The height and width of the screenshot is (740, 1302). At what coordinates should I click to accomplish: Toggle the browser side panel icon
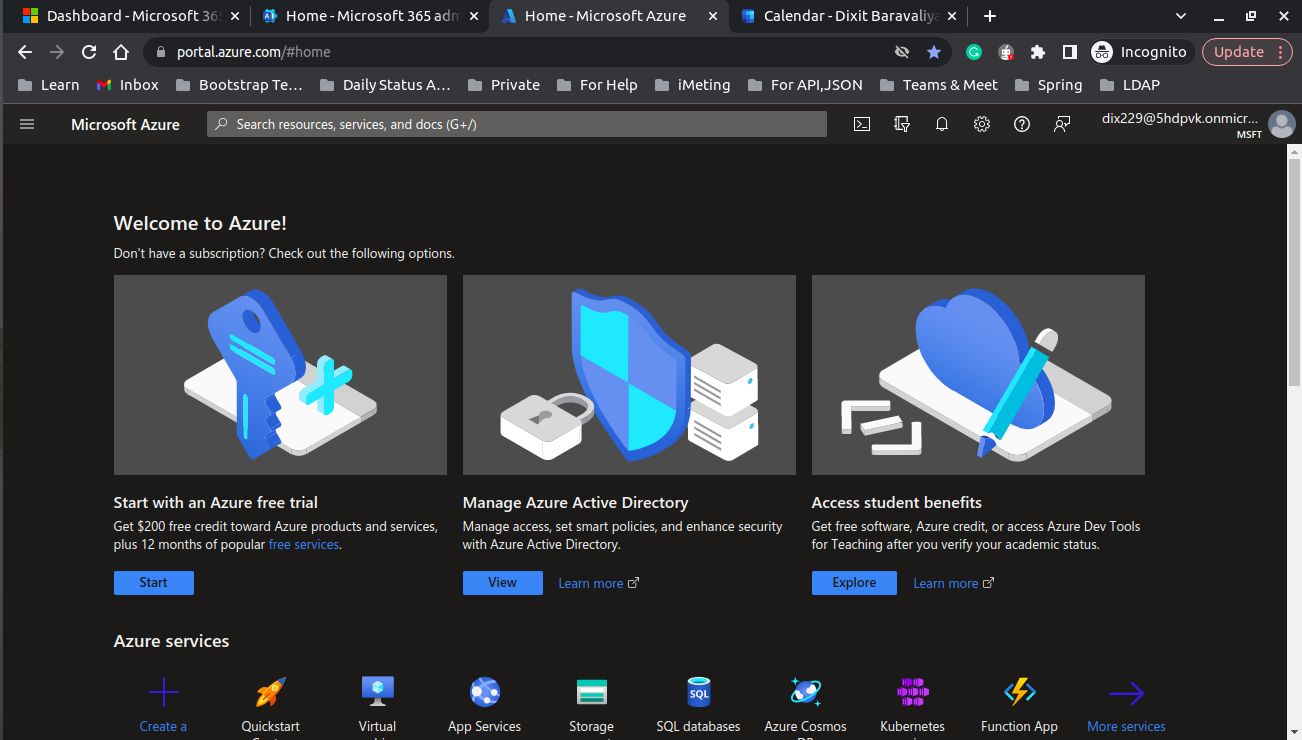pyautogui.click(x=1069, y=52)
